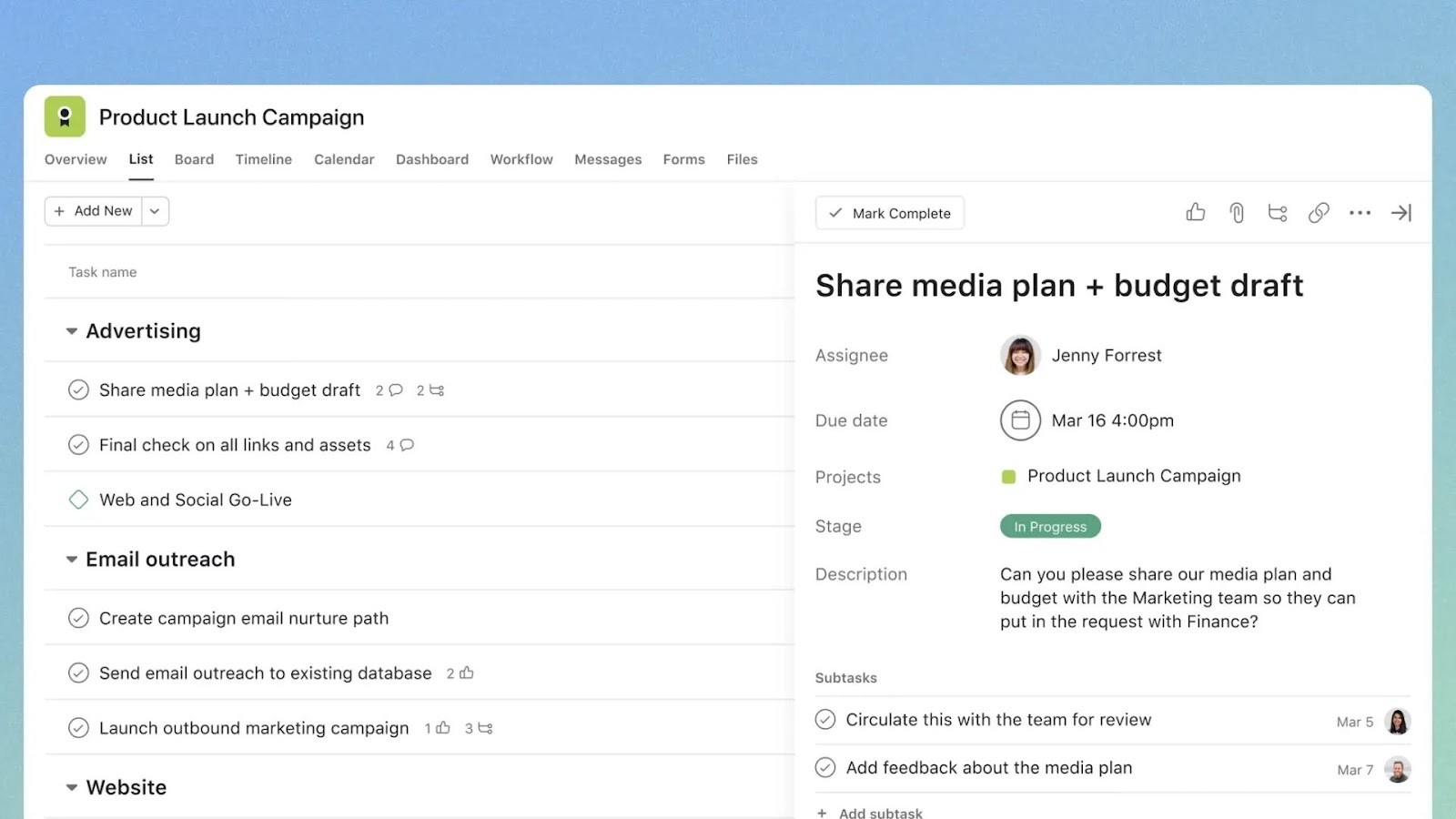1456x819 pixels.
Task: Collapse the Email outreach section
Action: coord(71,559)
